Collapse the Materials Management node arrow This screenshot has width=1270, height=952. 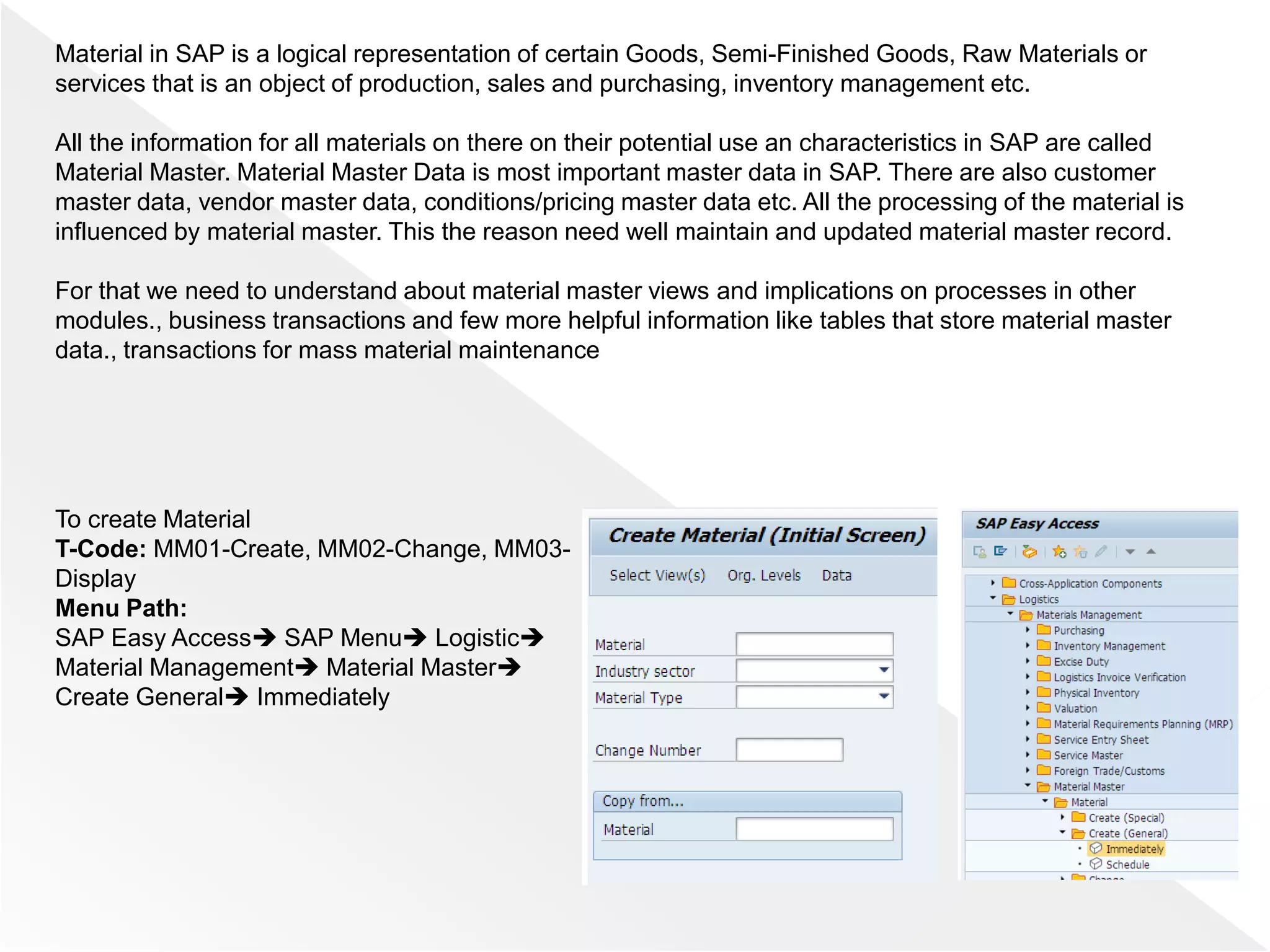tap(1010, 614)
